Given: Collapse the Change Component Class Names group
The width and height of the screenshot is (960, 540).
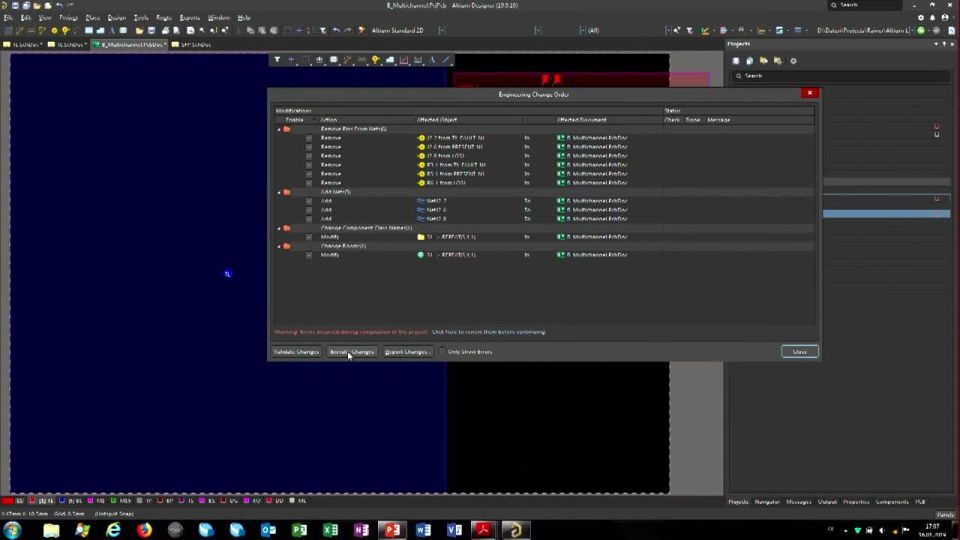Looking at the screenshot, I should point(279,228).
